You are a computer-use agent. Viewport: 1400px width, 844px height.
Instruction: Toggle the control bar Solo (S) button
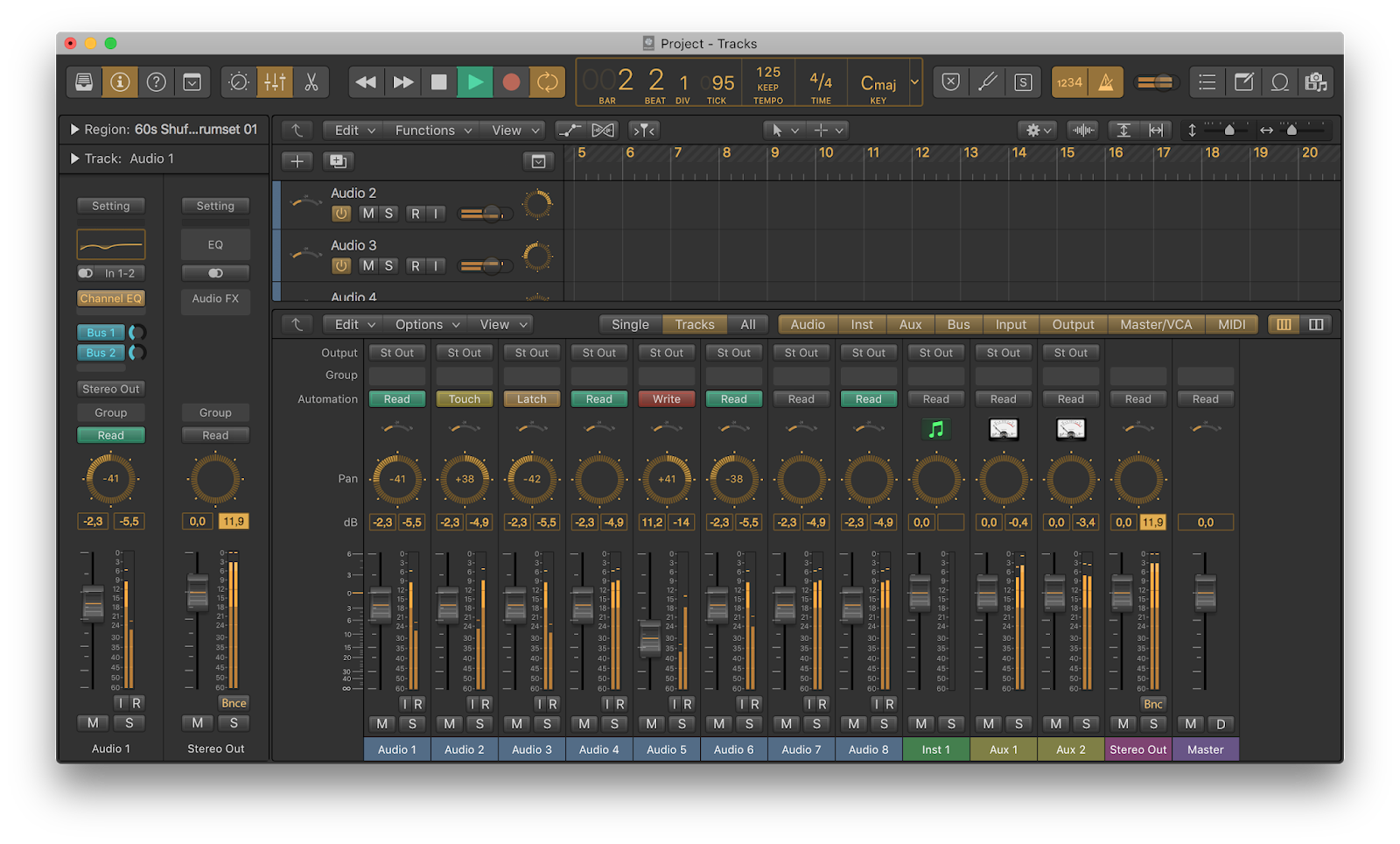point(1023,82)
